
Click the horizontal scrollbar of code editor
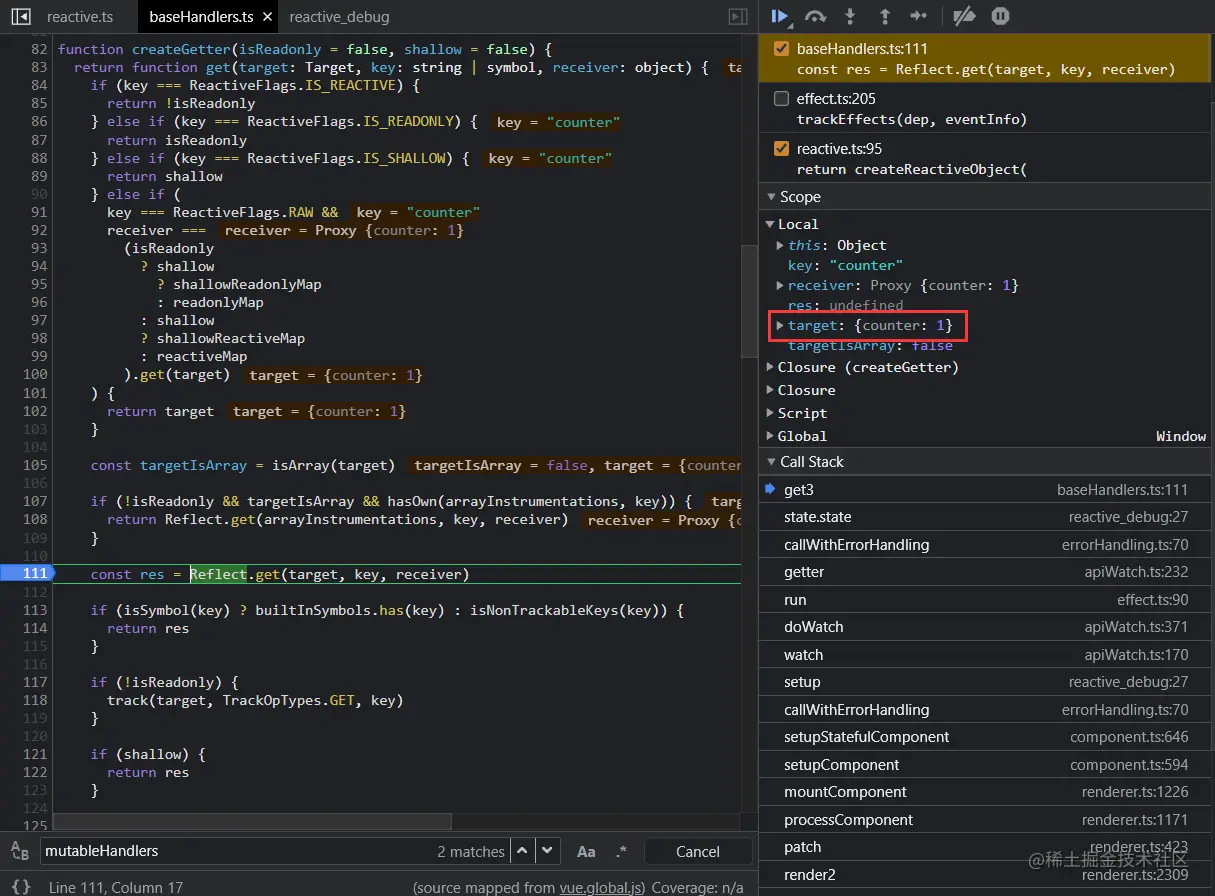coord(250,821)
